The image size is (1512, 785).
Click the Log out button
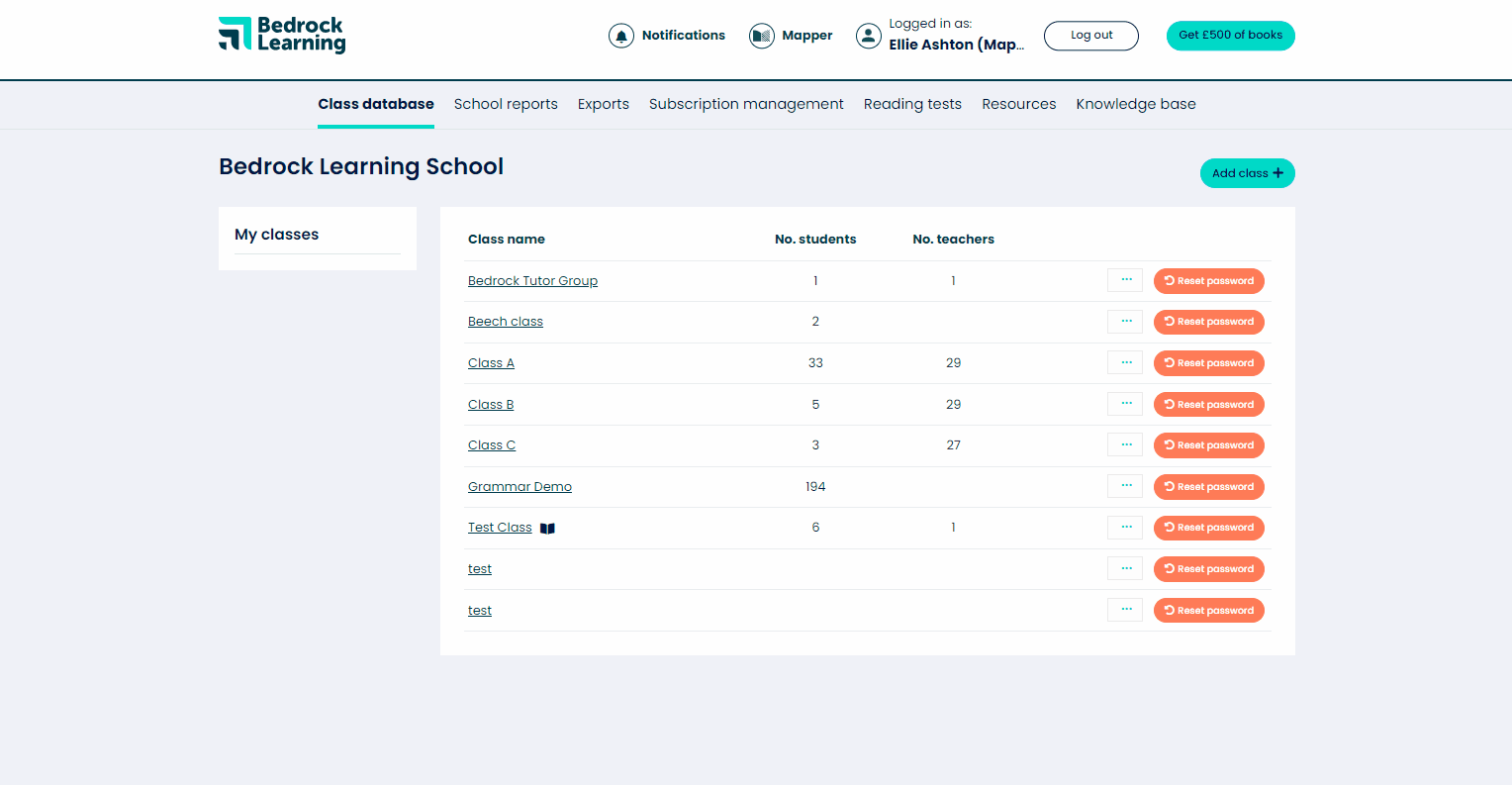(1091, 36)
